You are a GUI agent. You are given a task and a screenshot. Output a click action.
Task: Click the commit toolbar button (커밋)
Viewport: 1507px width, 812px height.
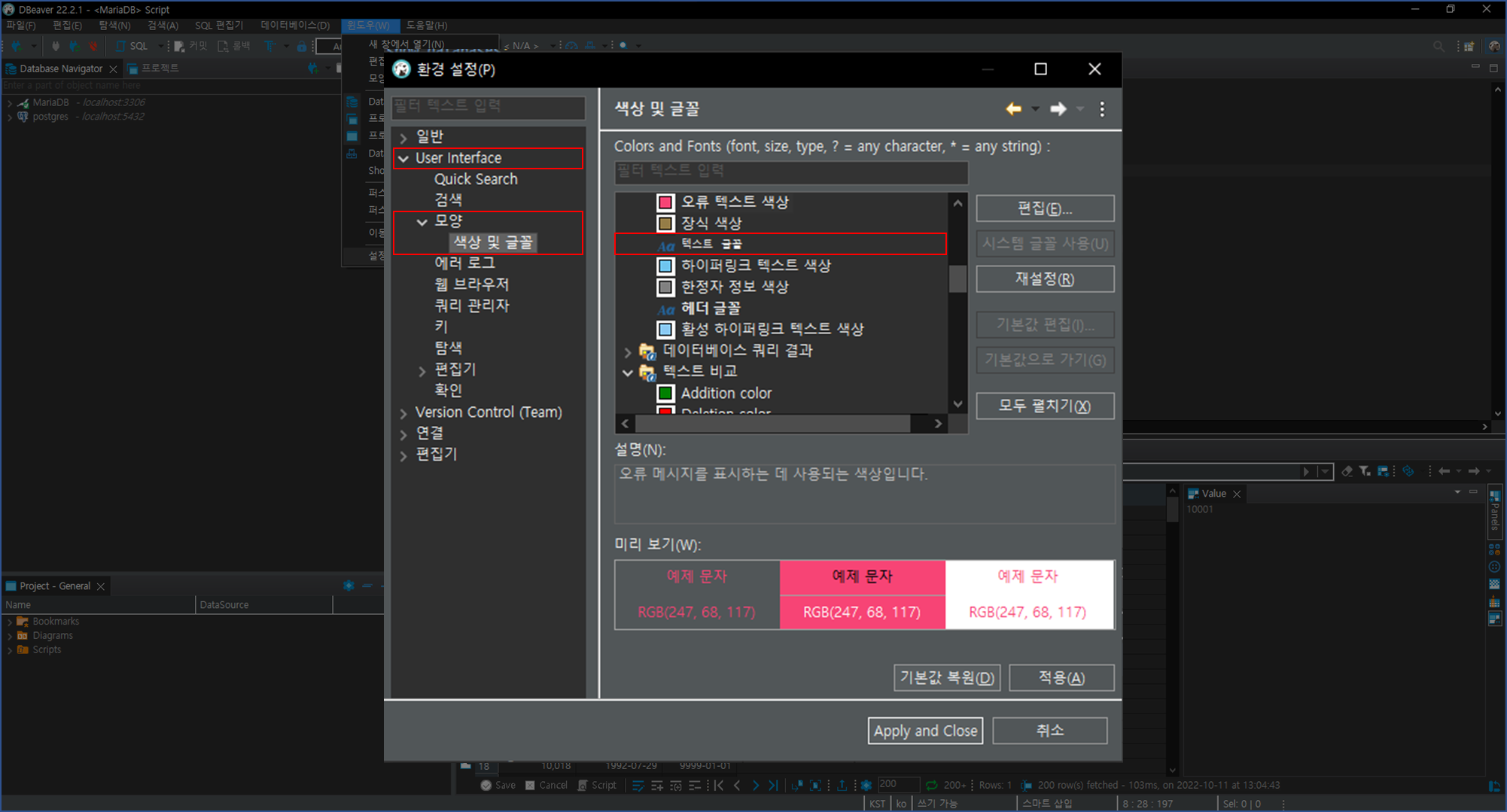coord(191,47)
